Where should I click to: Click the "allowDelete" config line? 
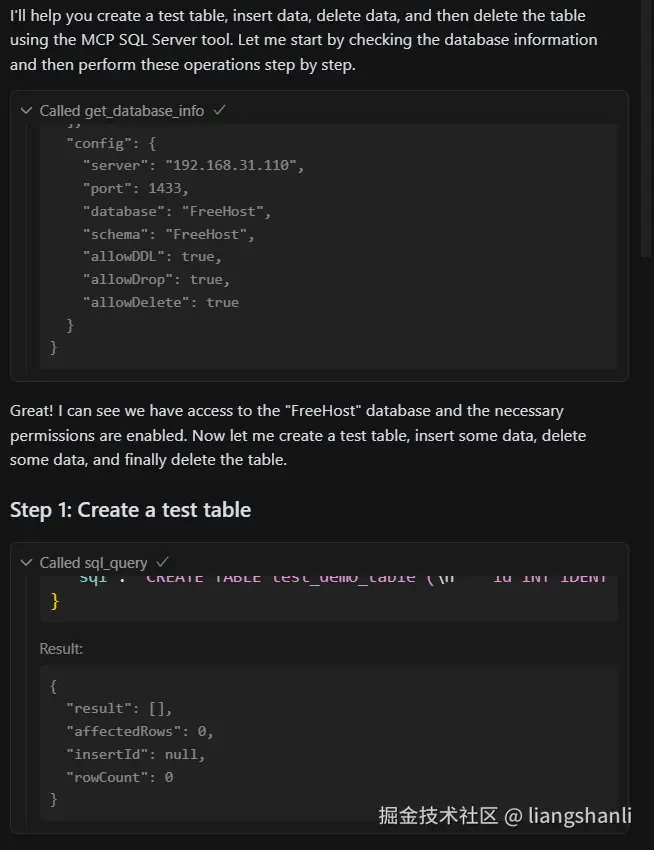[x=160, y=302]
